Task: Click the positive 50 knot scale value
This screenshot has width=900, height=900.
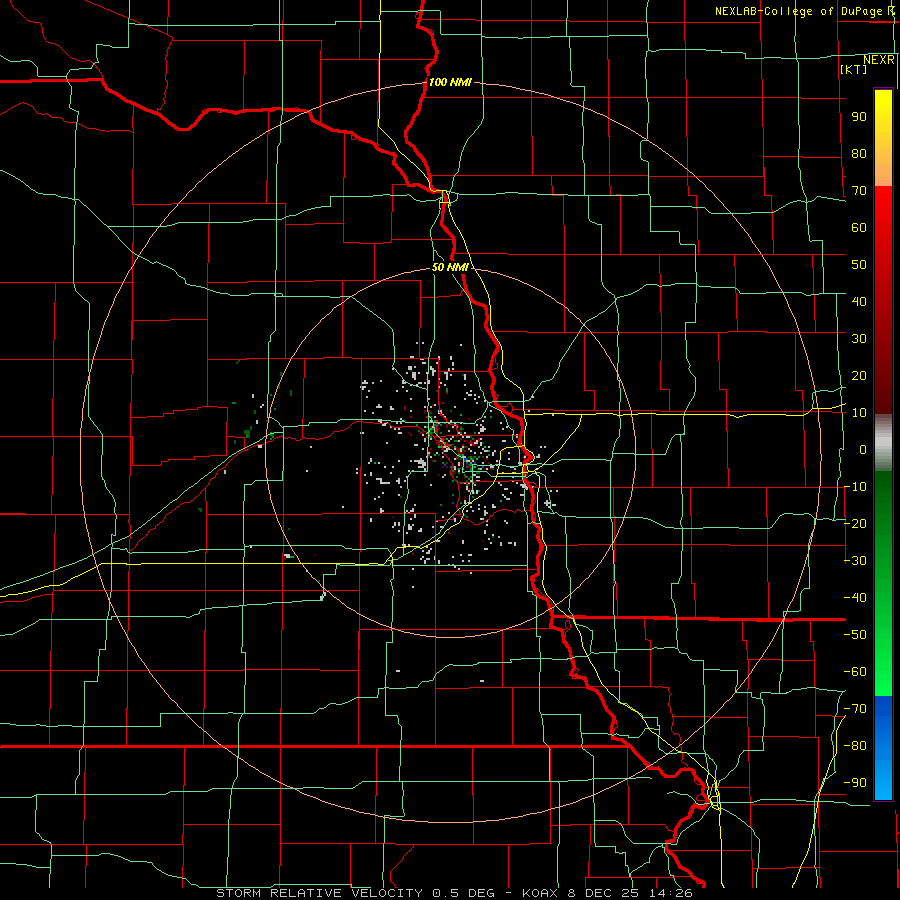Action: point(859,265)
